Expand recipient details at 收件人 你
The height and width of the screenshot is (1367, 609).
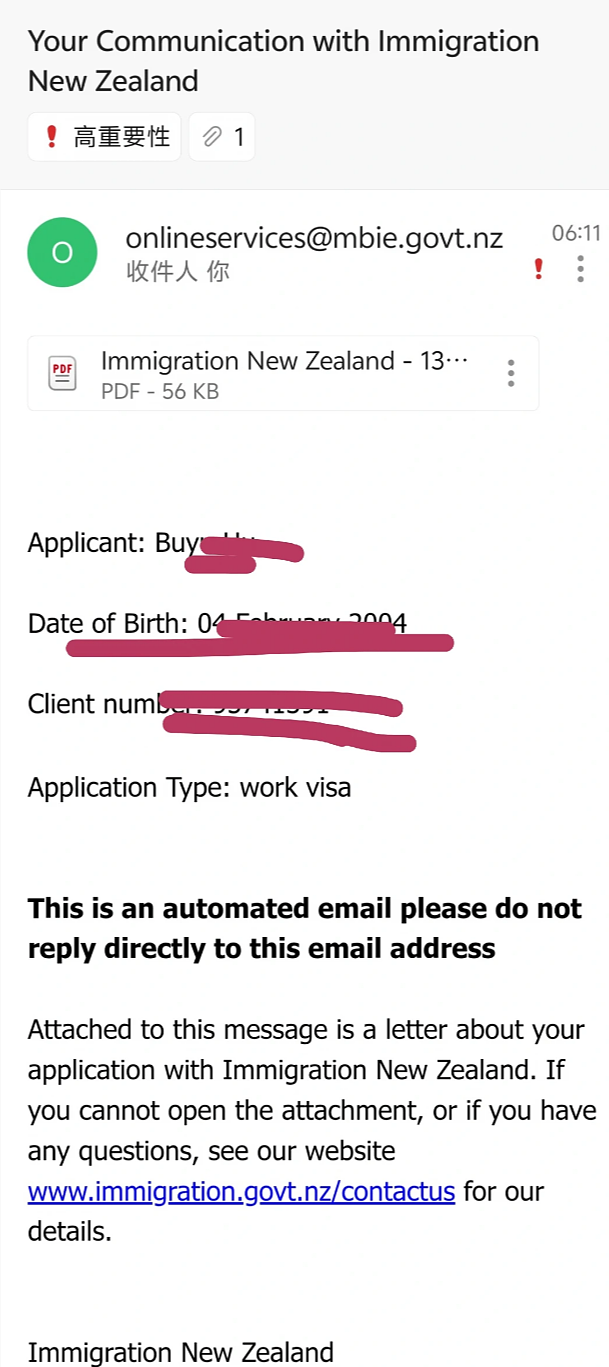[178, 271]
